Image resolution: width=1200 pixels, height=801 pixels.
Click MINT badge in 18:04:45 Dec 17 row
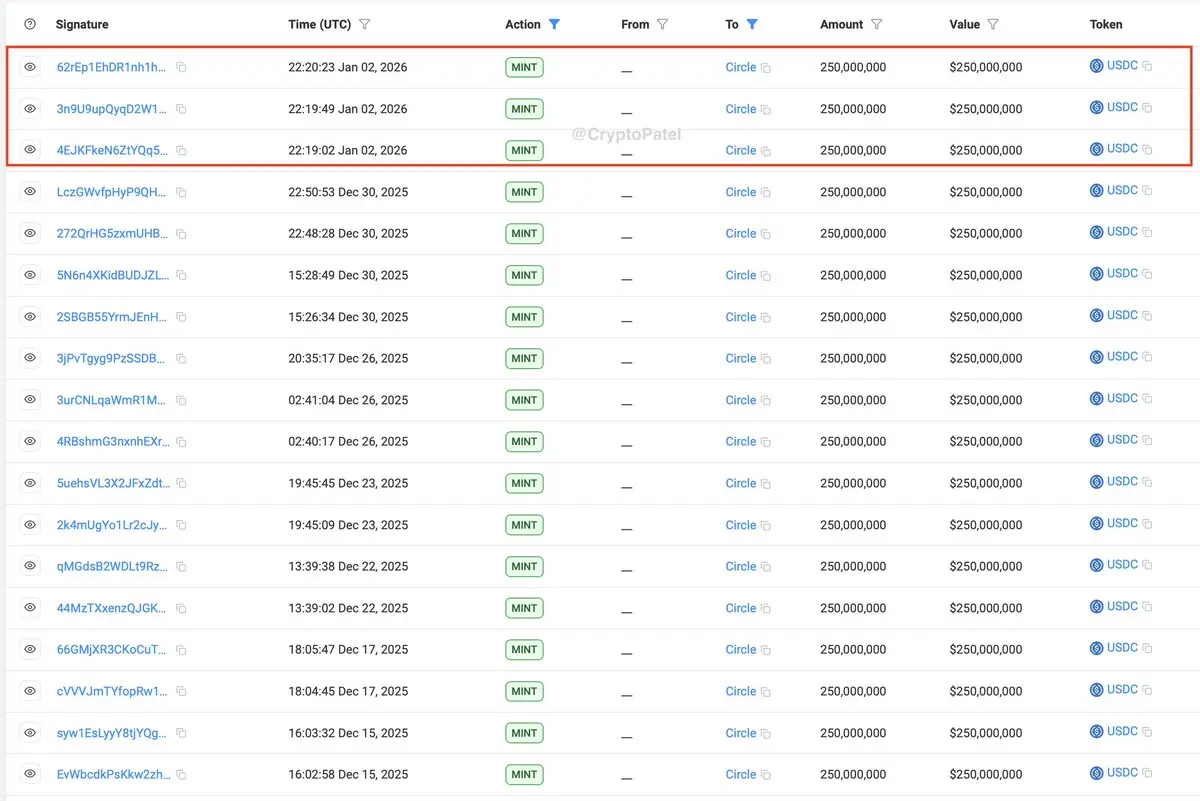coord(524,691)
